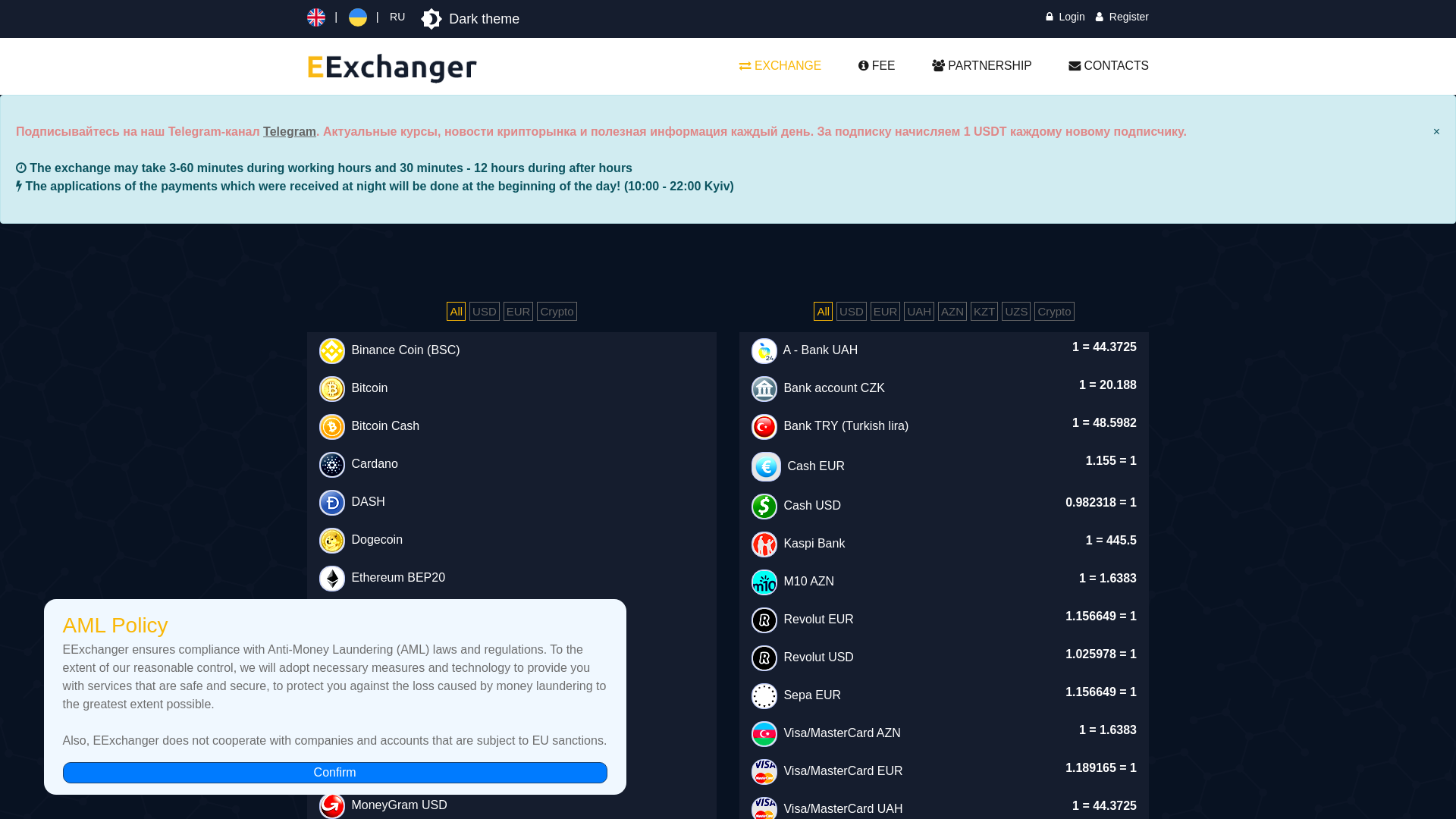Image resolution: width=1456 pixels, height=819 pixels.
Task: Select the Dogecoin label
Action: (x=377, y=540)
